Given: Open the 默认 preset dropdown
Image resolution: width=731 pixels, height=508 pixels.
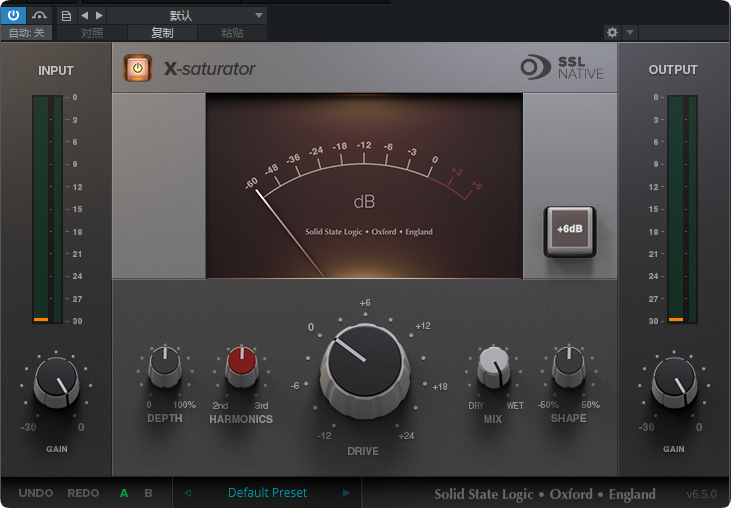Looking at the screenshot, I should pos(187,16).
